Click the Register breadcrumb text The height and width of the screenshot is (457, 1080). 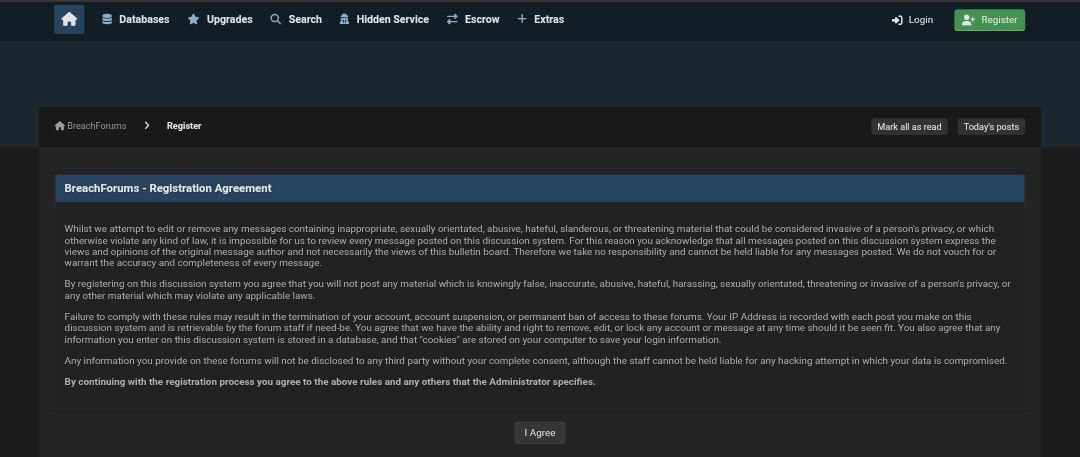coord(184,126)
